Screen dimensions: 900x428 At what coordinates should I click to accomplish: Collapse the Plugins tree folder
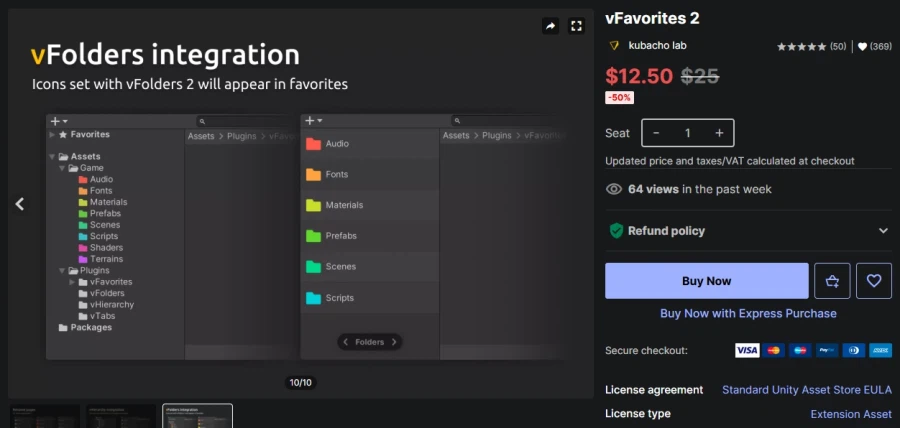click(x=62, y=270)
